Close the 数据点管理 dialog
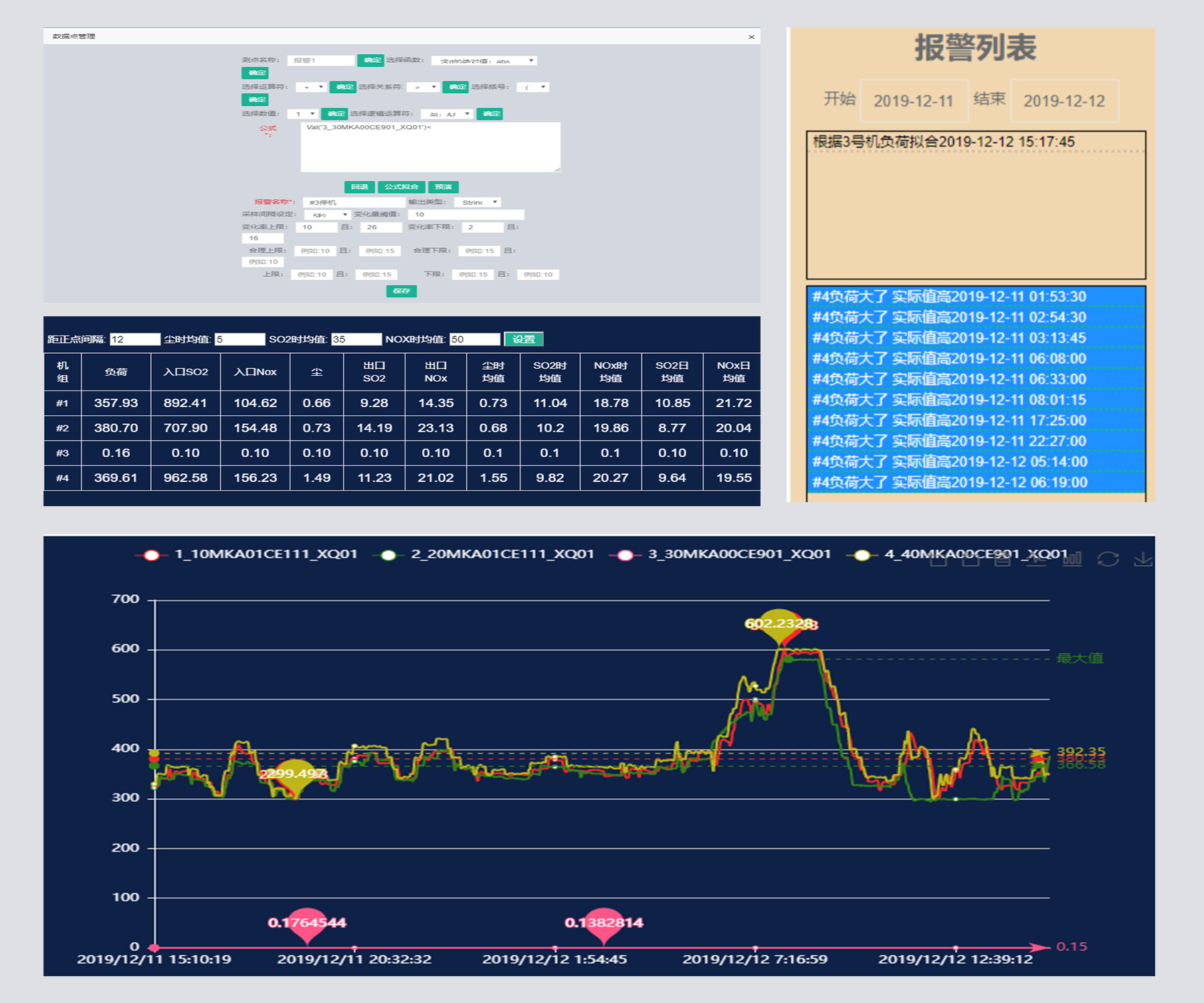The image size is (1204, 1003). pyautogui.click(x=751, y=37)
